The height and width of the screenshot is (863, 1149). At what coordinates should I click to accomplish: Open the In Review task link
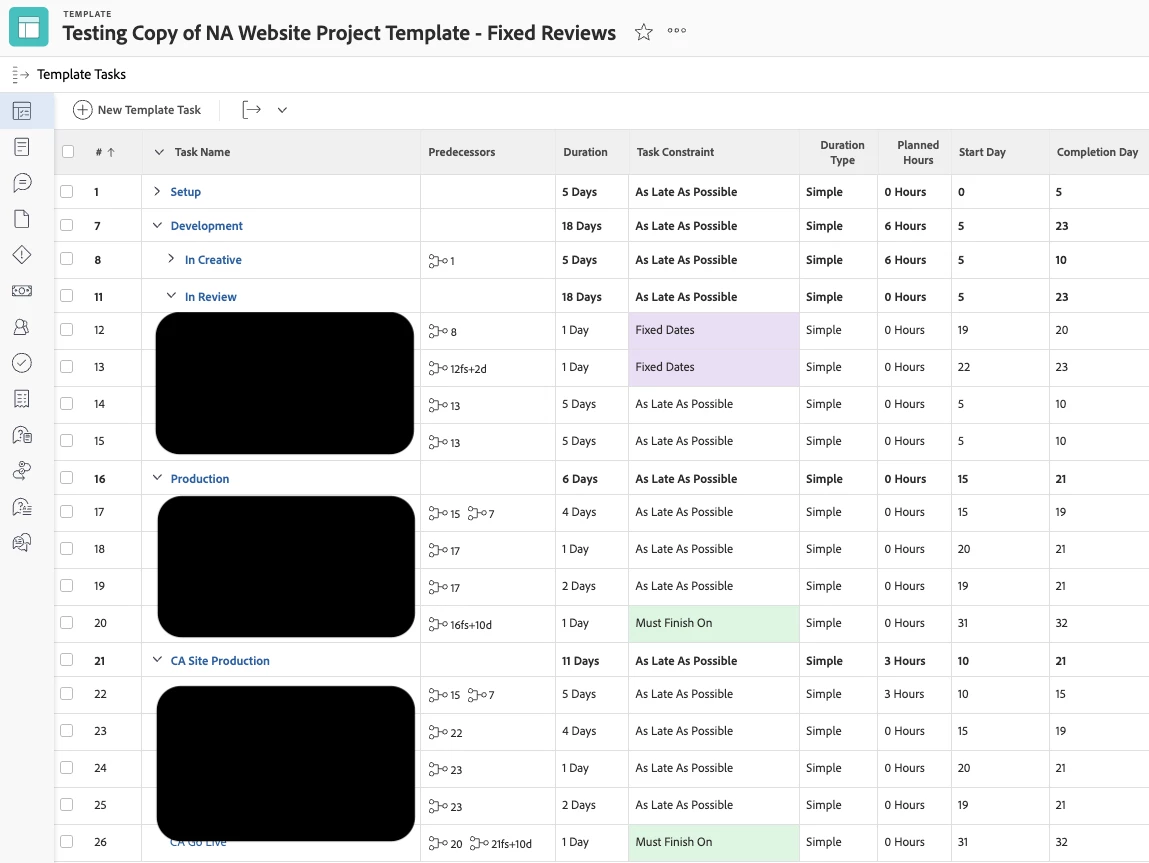[x=210, y=297]
